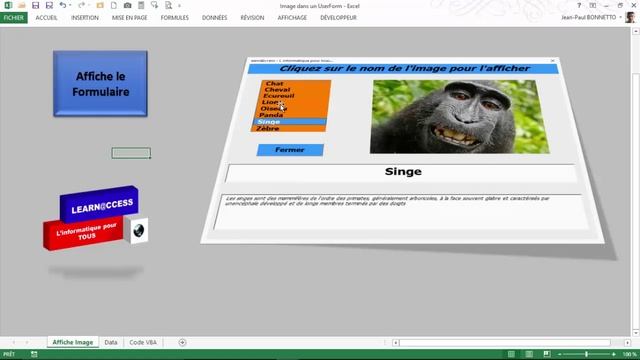
Task: Open the FORMULES ribbon tab
Action: pos(175,18)
